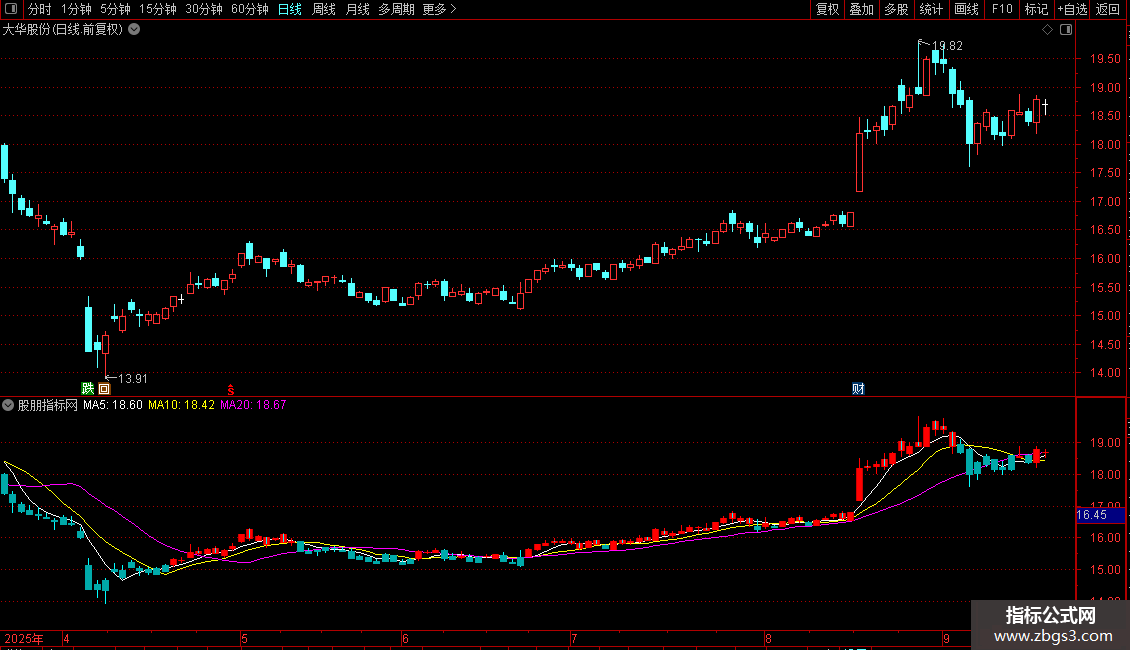Viewport: 1130px width, 650px height.
Task: Click month 6 marker on time axis
Action: 405,638
